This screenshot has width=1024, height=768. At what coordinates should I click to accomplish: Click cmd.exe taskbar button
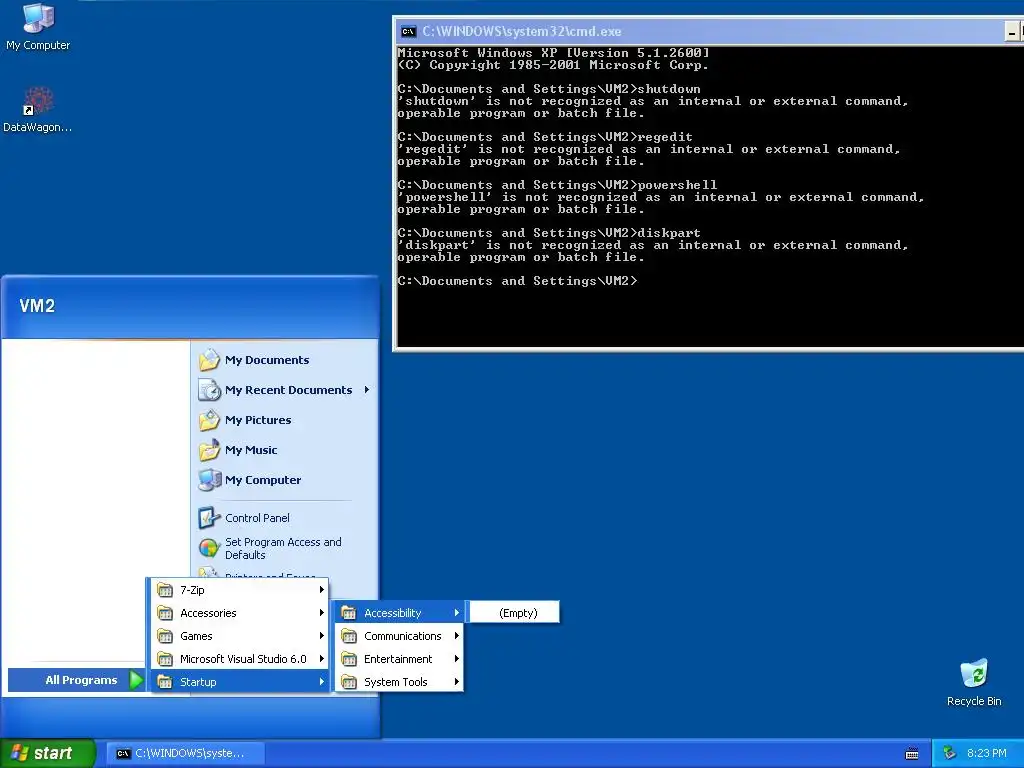(185, 753)
